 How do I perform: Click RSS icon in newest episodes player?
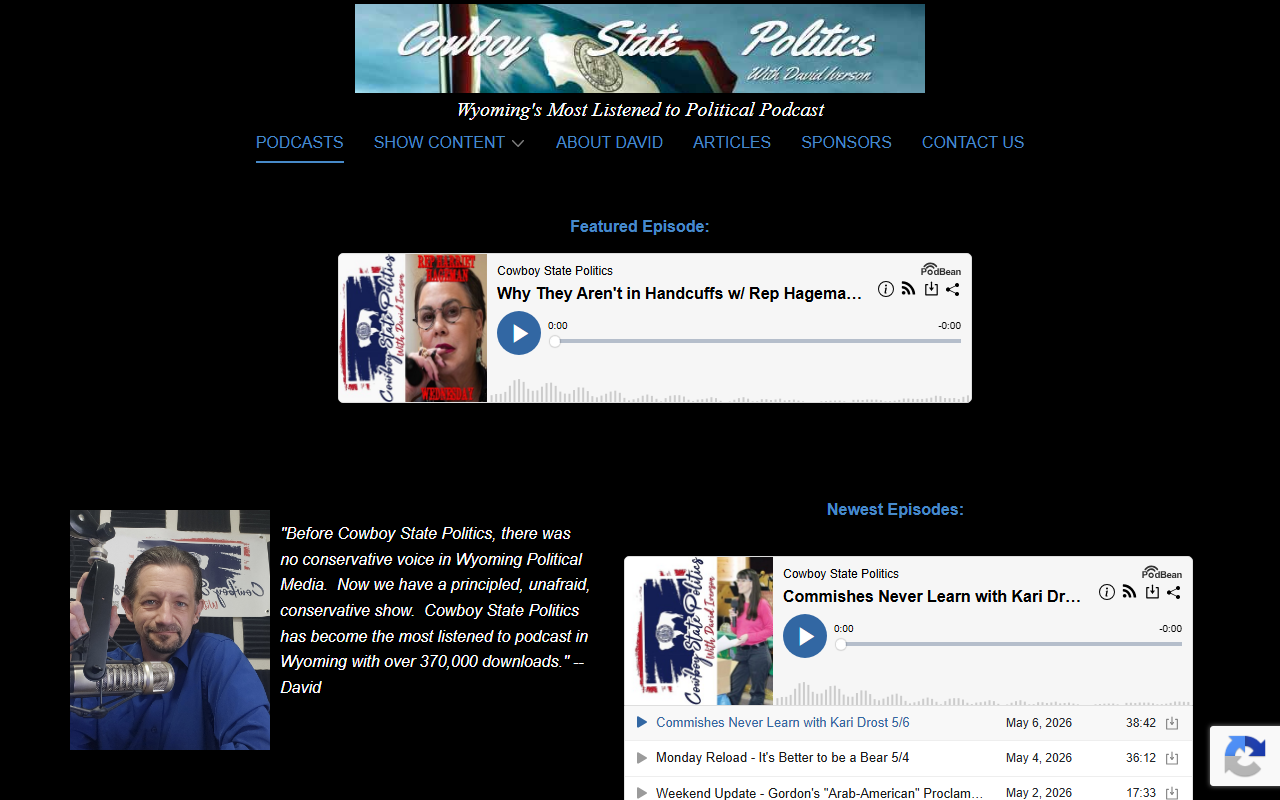pyautogui.click(x=1129, y=592)
